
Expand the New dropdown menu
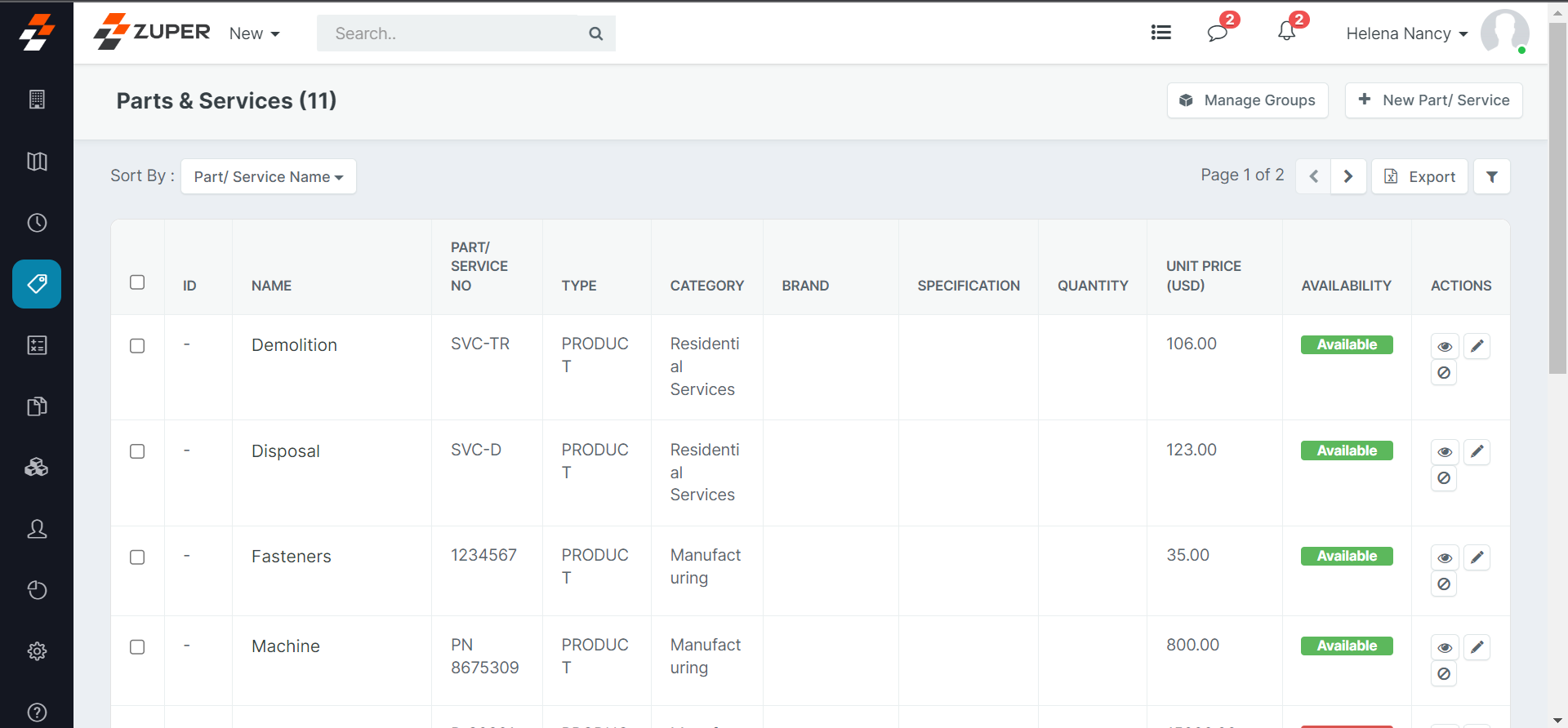click(x=254, y=33)
